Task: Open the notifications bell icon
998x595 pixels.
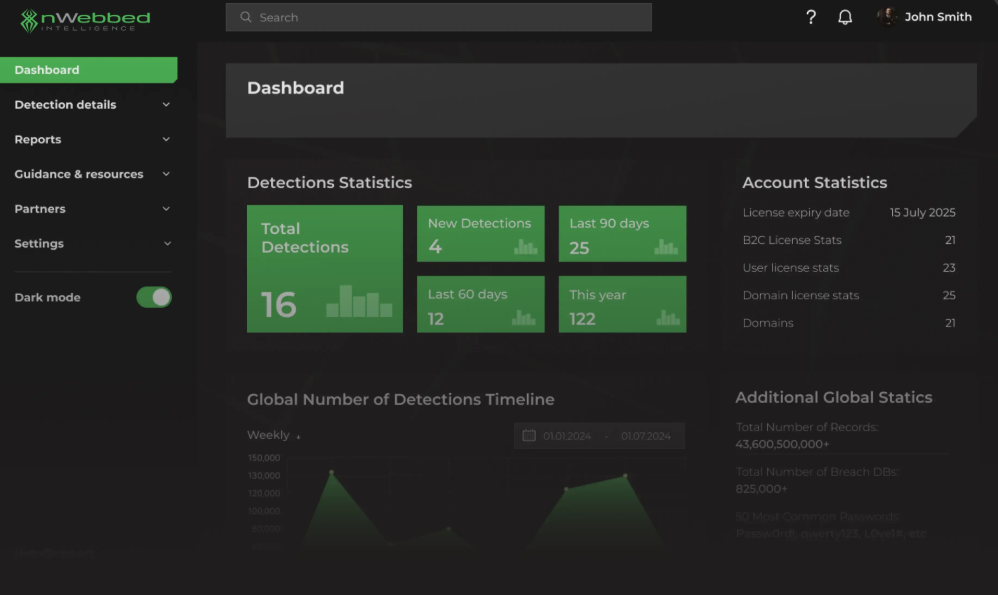Action: tap(845, 17)
